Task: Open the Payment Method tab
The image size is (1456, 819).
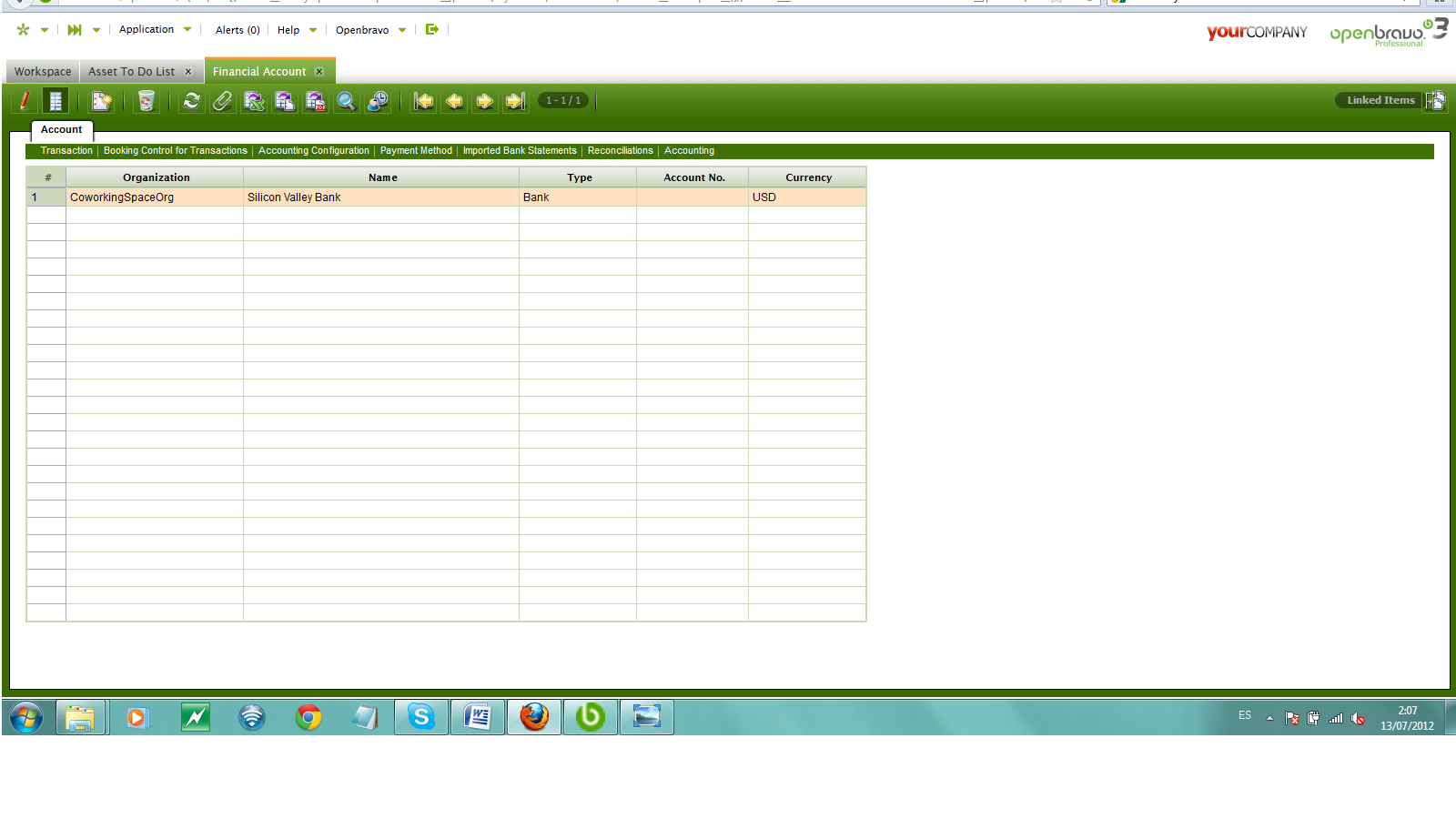Action: 416,151
